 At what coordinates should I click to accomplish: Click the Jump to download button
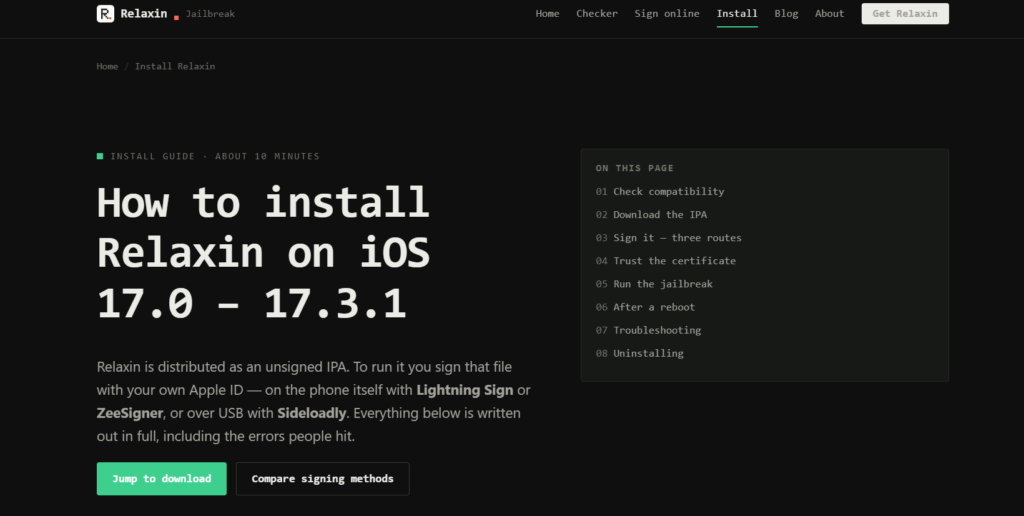[161, 479]
